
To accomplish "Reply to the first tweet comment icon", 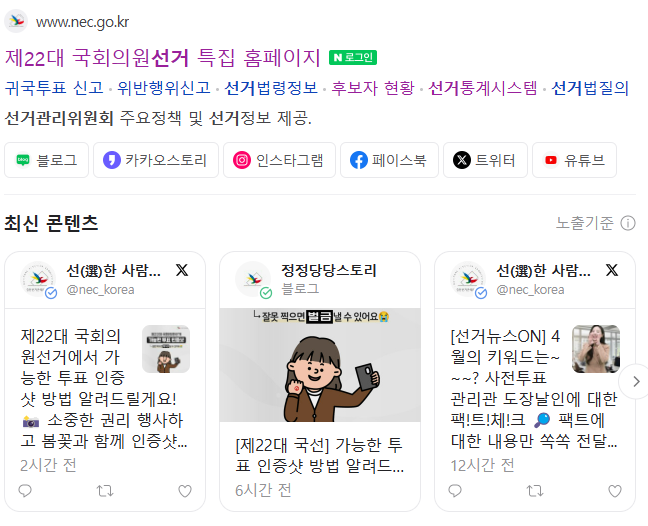I will pos(25,491).
